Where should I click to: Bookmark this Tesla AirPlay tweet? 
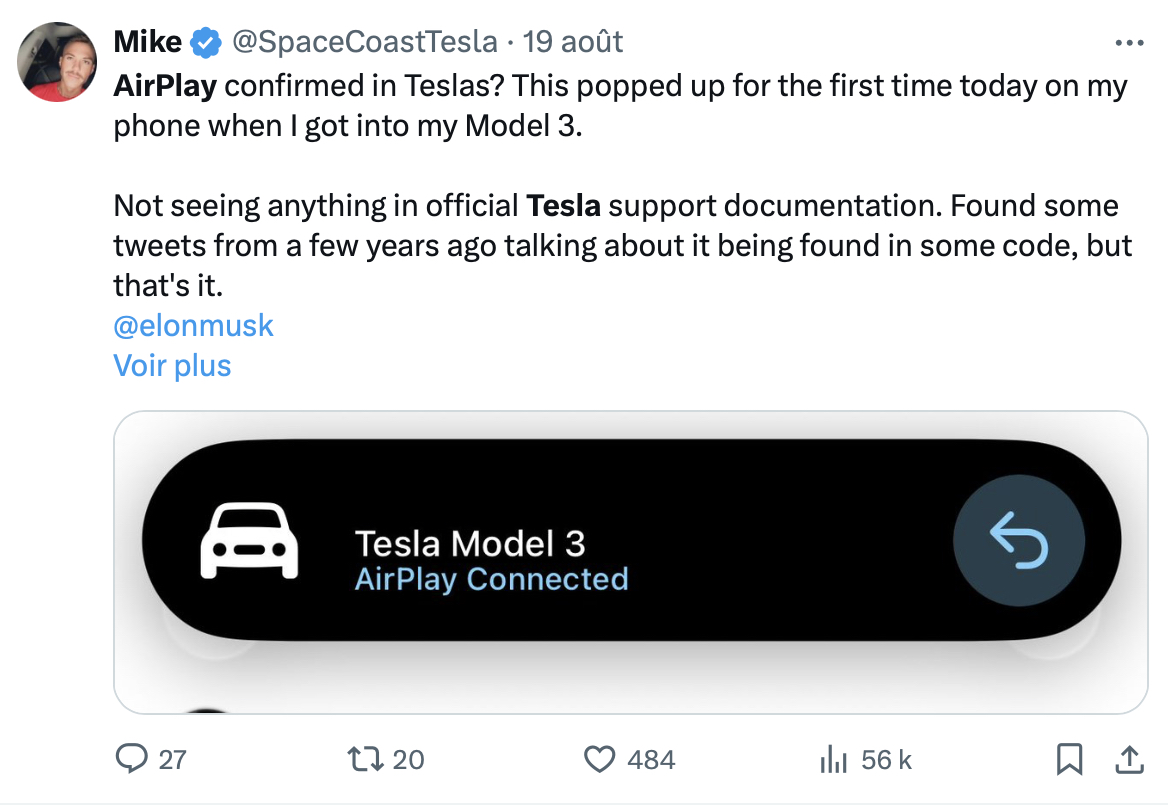coord(1071,760)
